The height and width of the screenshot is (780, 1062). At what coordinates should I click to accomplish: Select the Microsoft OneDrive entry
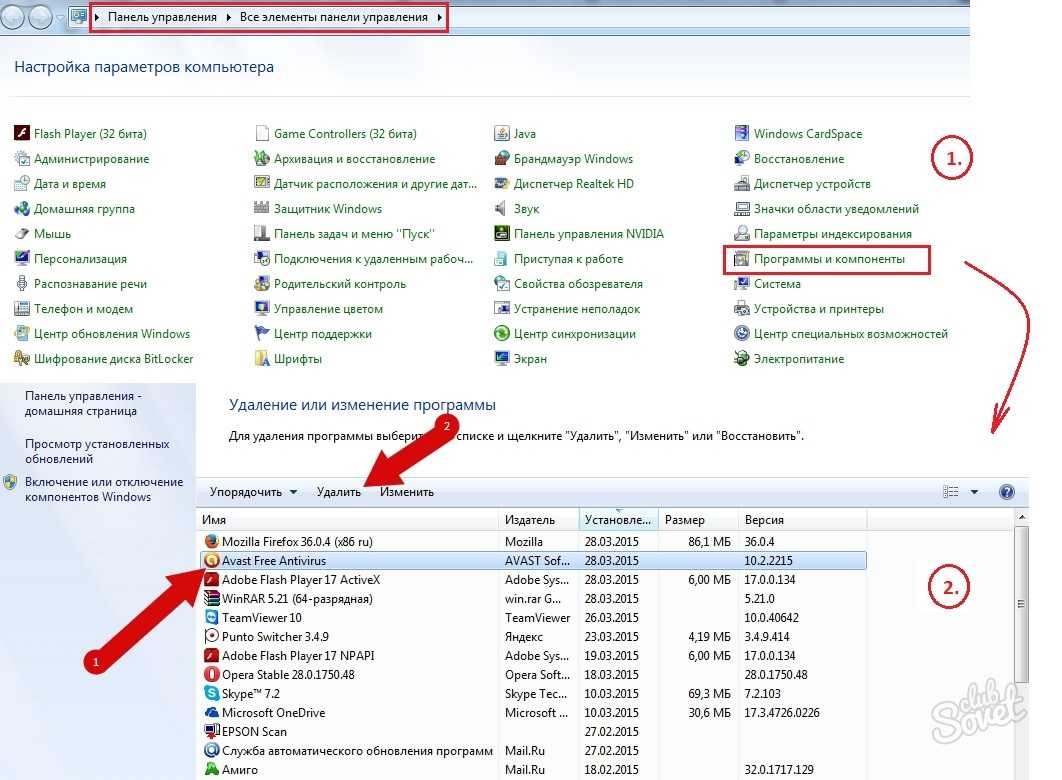[533, 712]
